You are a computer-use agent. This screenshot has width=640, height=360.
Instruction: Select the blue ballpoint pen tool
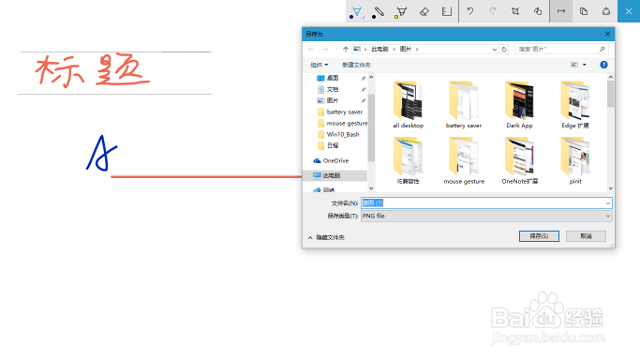pyautogui.click(x=357, y=11)
